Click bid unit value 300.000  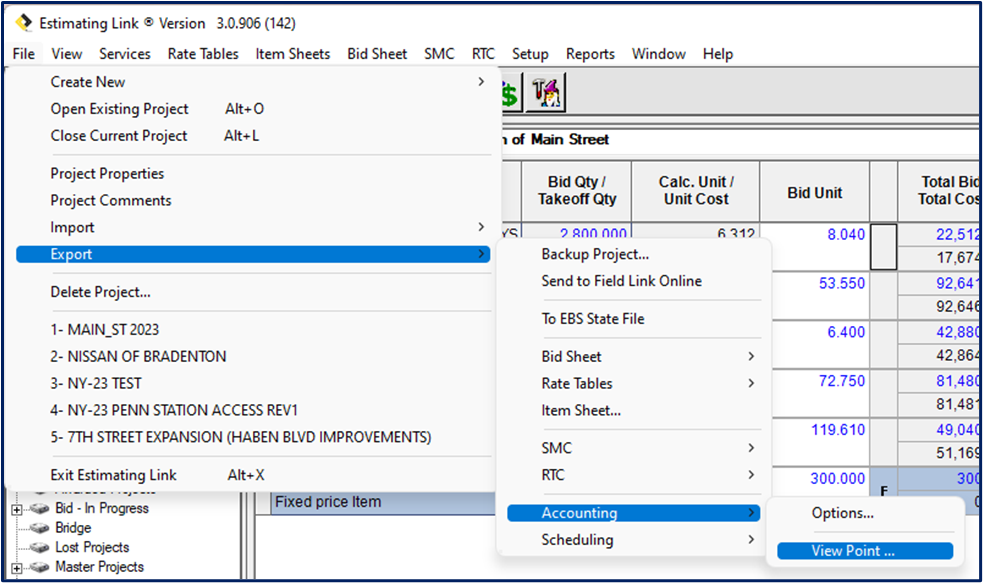[838, 479]
